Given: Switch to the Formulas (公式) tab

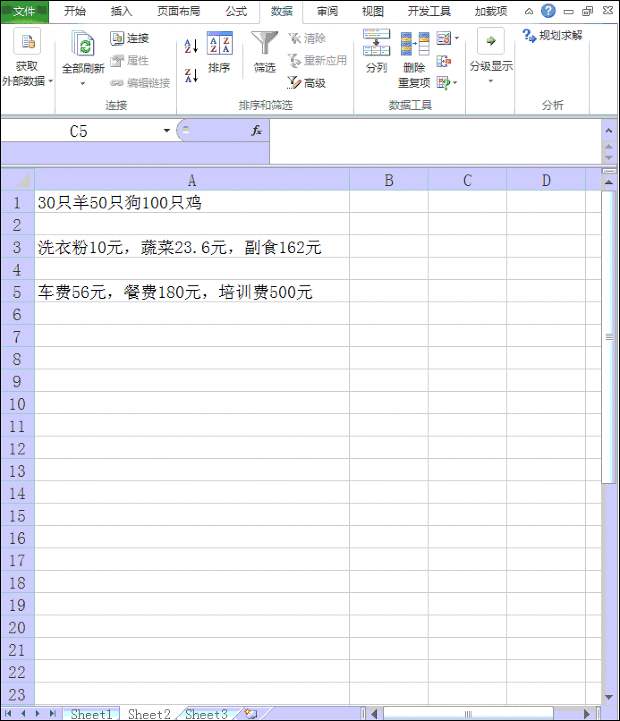Looking at the screenshot, I should (x=236, y=11).
